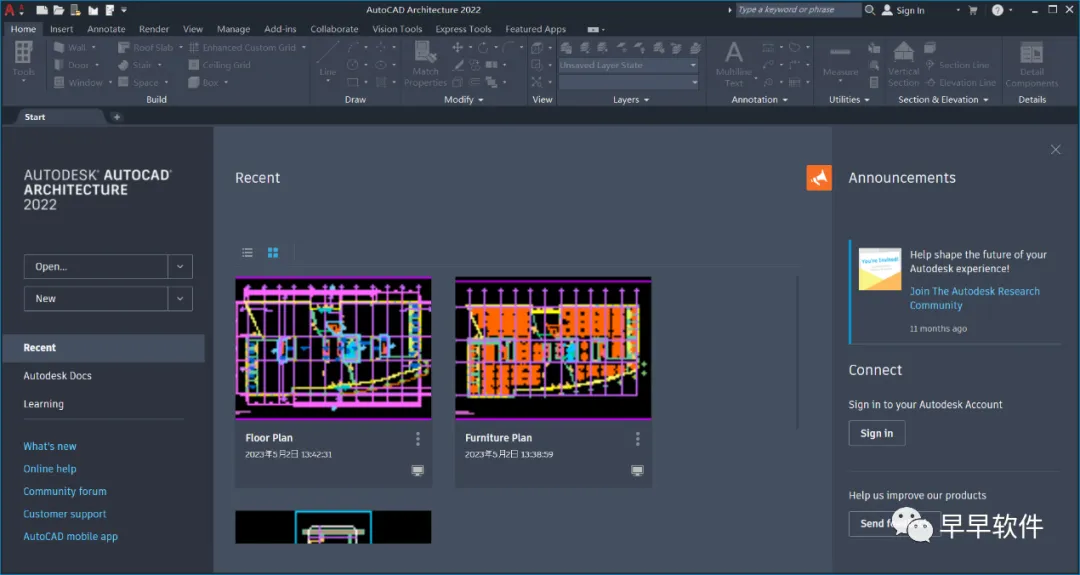
Task: Select the Enhanced Custom Grid tool
Action: (x=243, y=48)
